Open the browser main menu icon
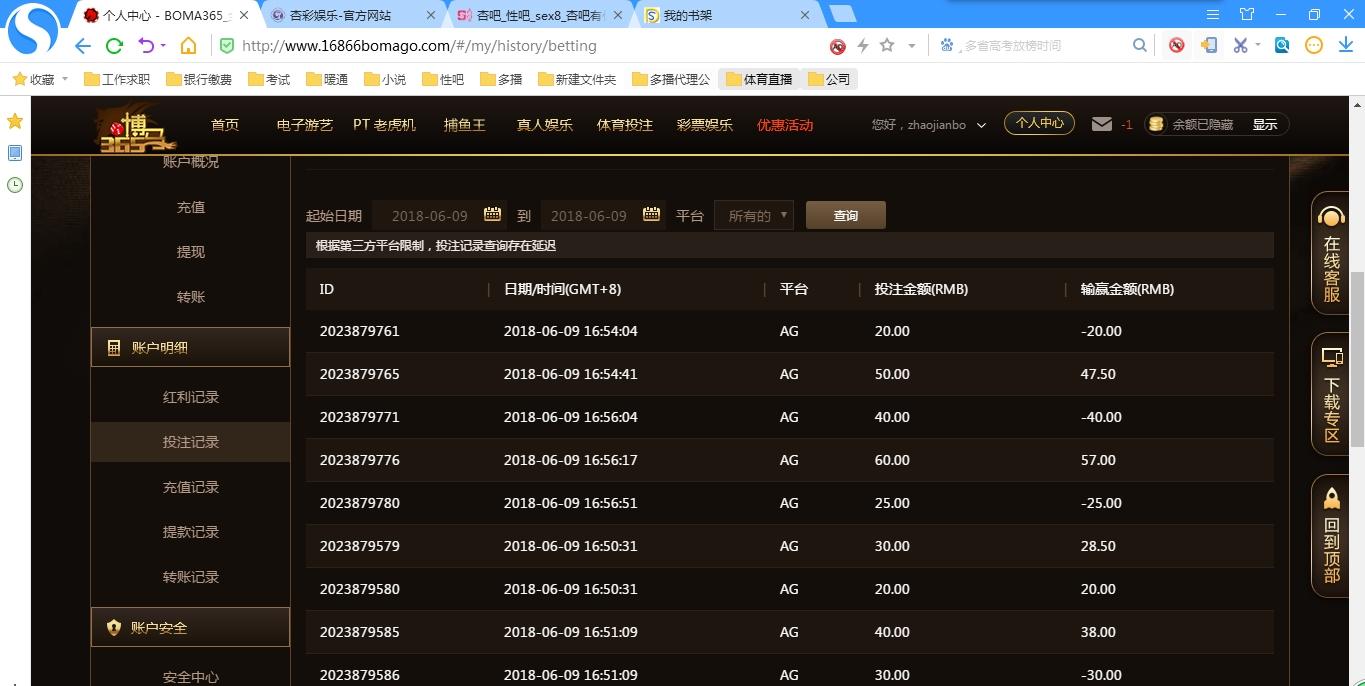Image resolution: width=1365 pixels, height=686 pixels. point(1213,14)
